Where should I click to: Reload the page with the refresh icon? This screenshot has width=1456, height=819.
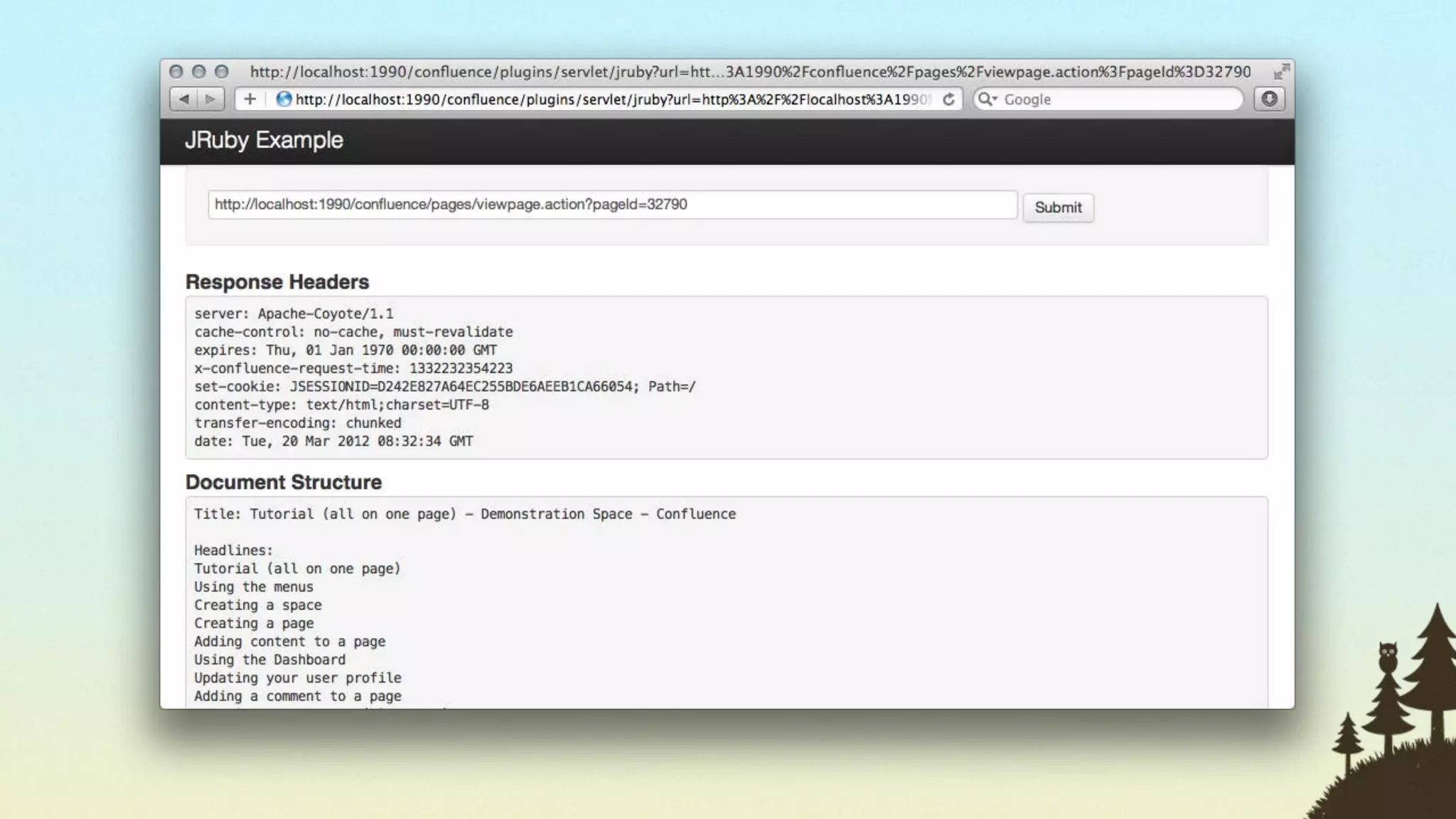tap(948, 99)
